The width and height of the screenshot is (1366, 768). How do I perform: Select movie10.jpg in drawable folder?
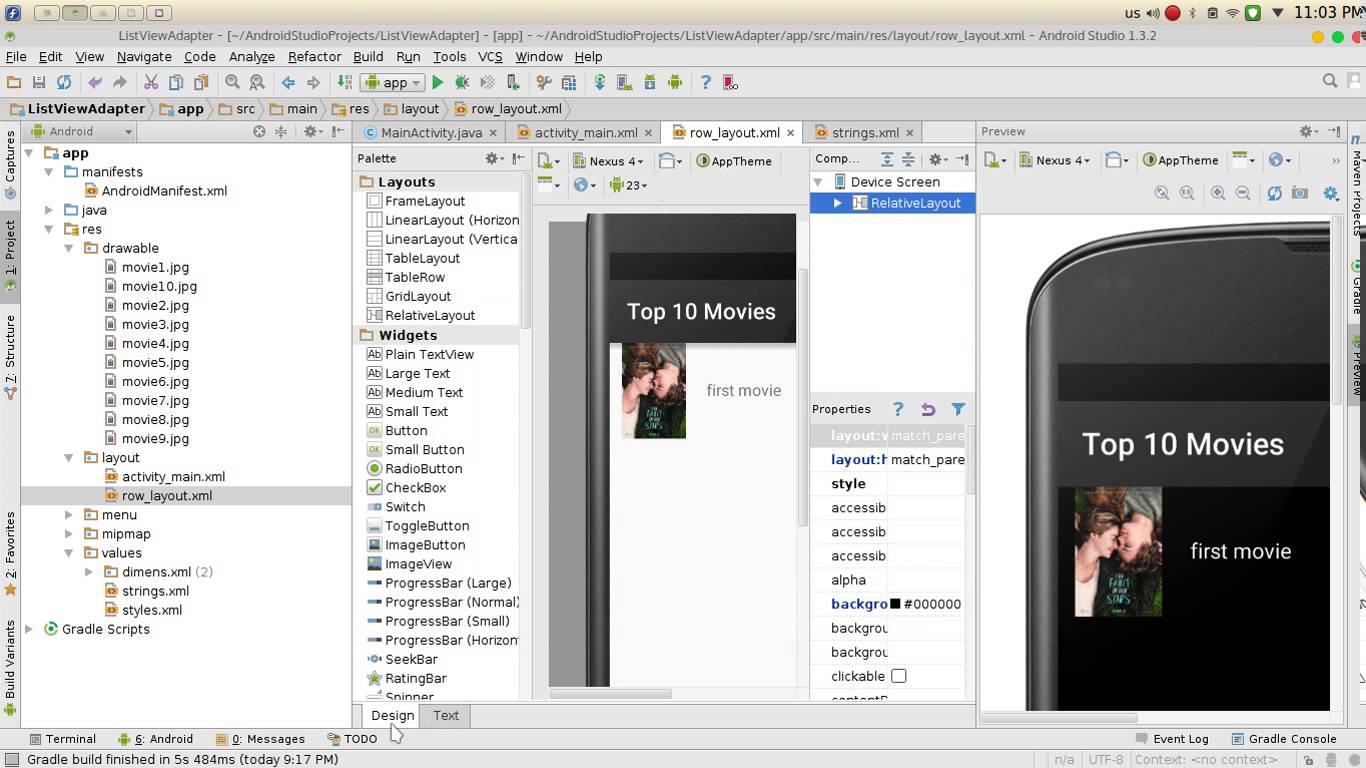pyautogui.click(x=151, y=286)
